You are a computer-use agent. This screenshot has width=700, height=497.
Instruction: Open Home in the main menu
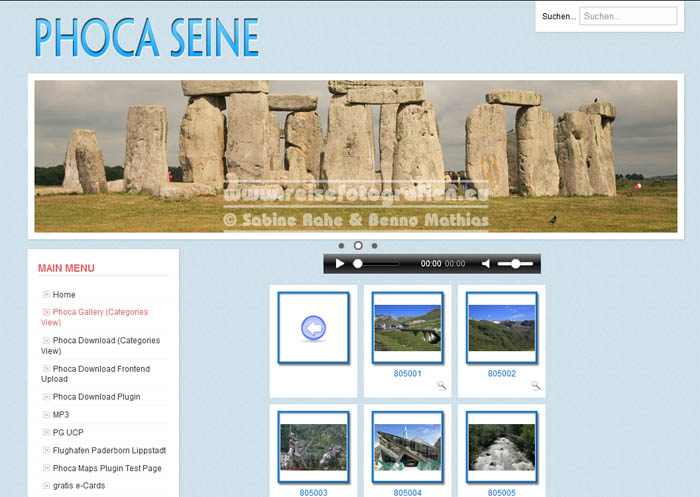pos(64,295)
